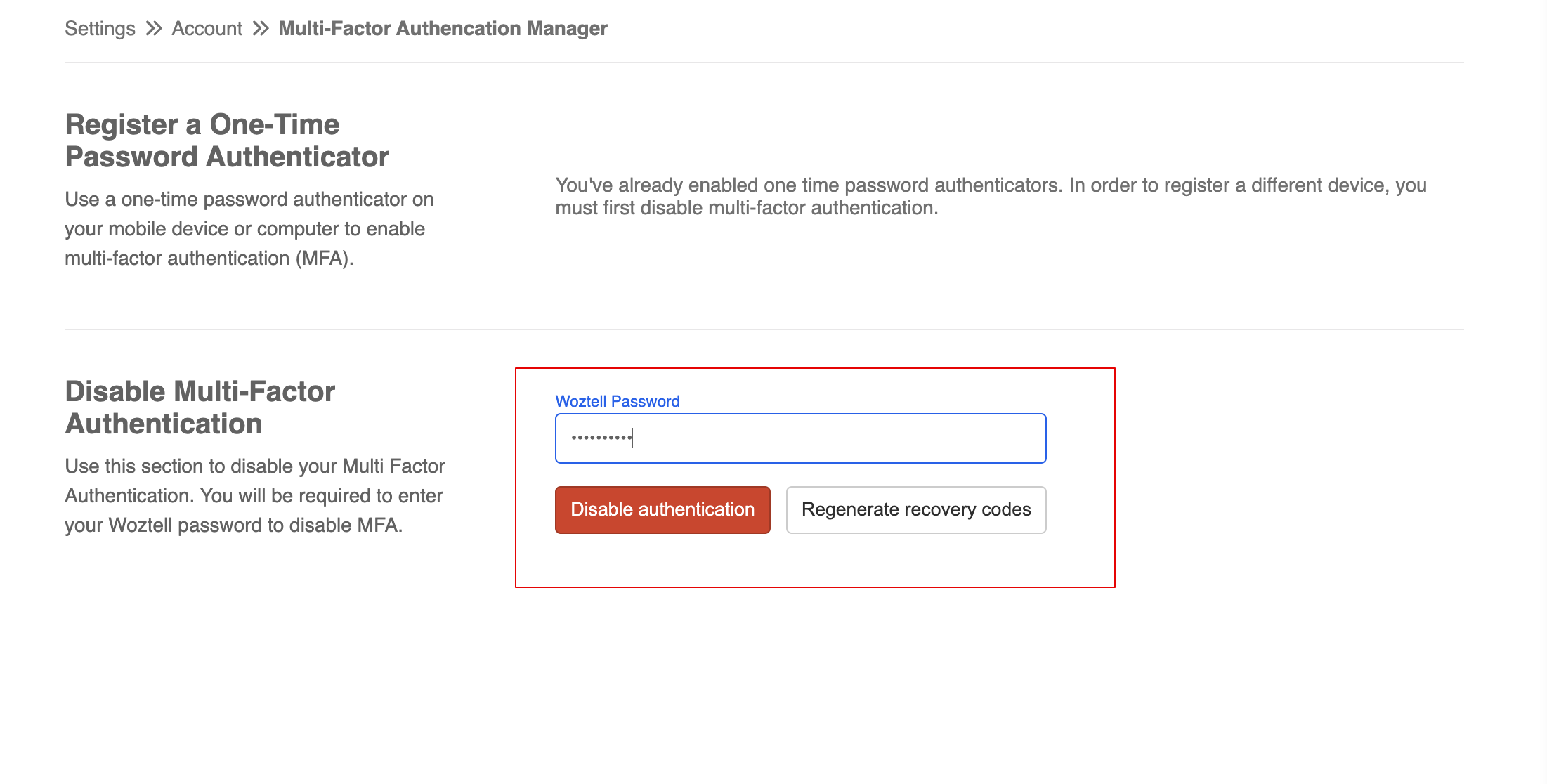Open the Settings breadcrumb link
This screenshot has width=1547, height=784.
pos(99,28)
